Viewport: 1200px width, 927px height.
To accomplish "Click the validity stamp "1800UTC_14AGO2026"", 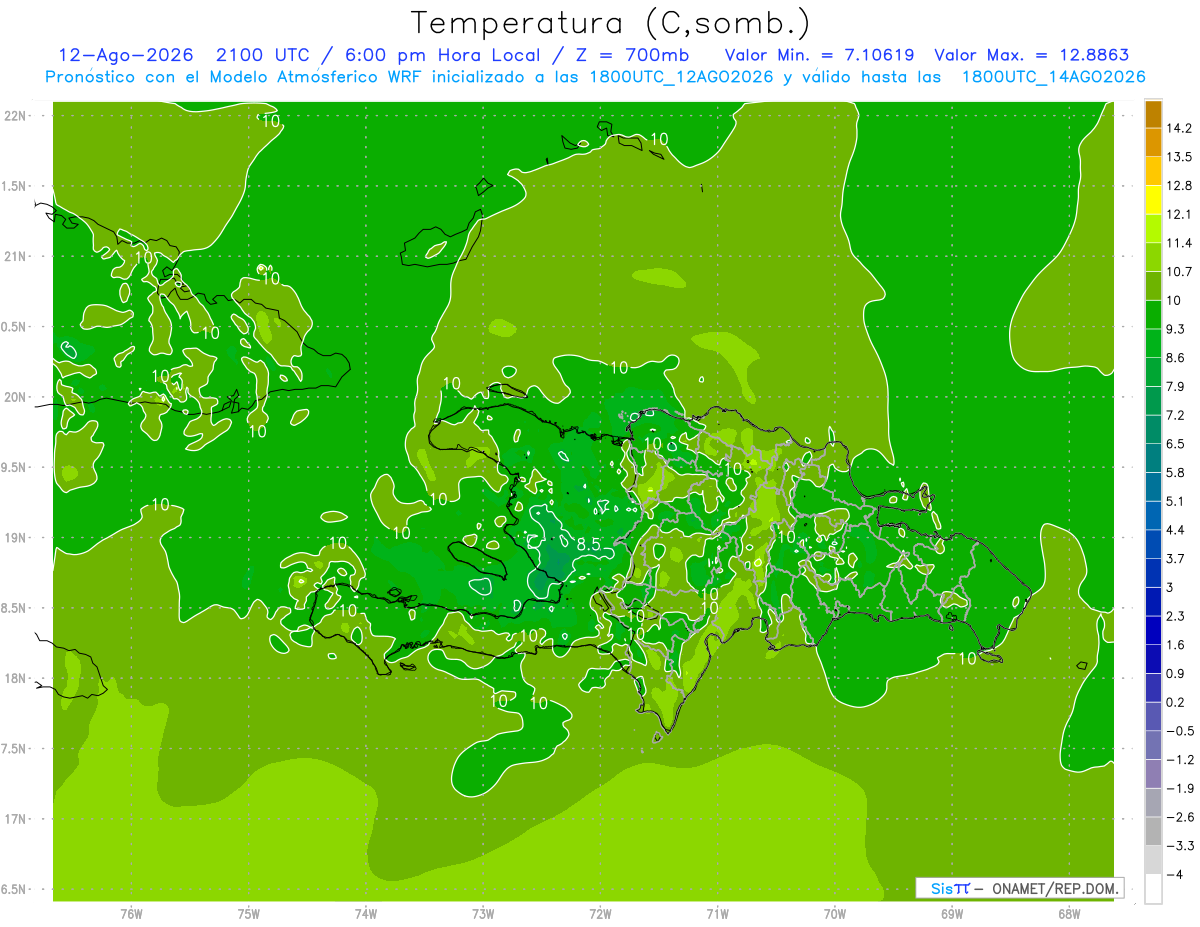I will pyautogui.click(x=1053, y=77).
